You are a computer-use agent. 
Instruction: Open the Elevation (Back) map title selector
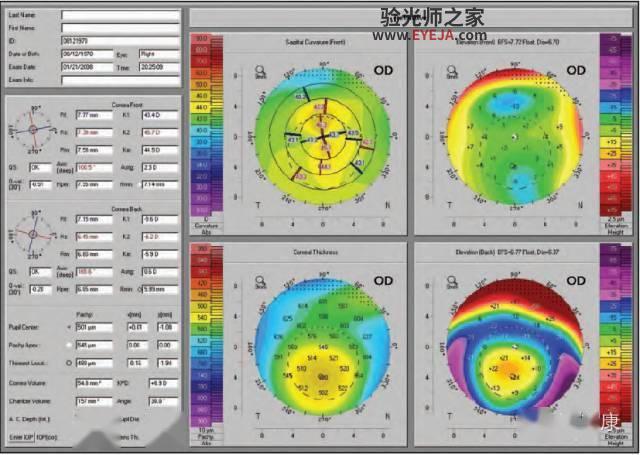point(507,252)
